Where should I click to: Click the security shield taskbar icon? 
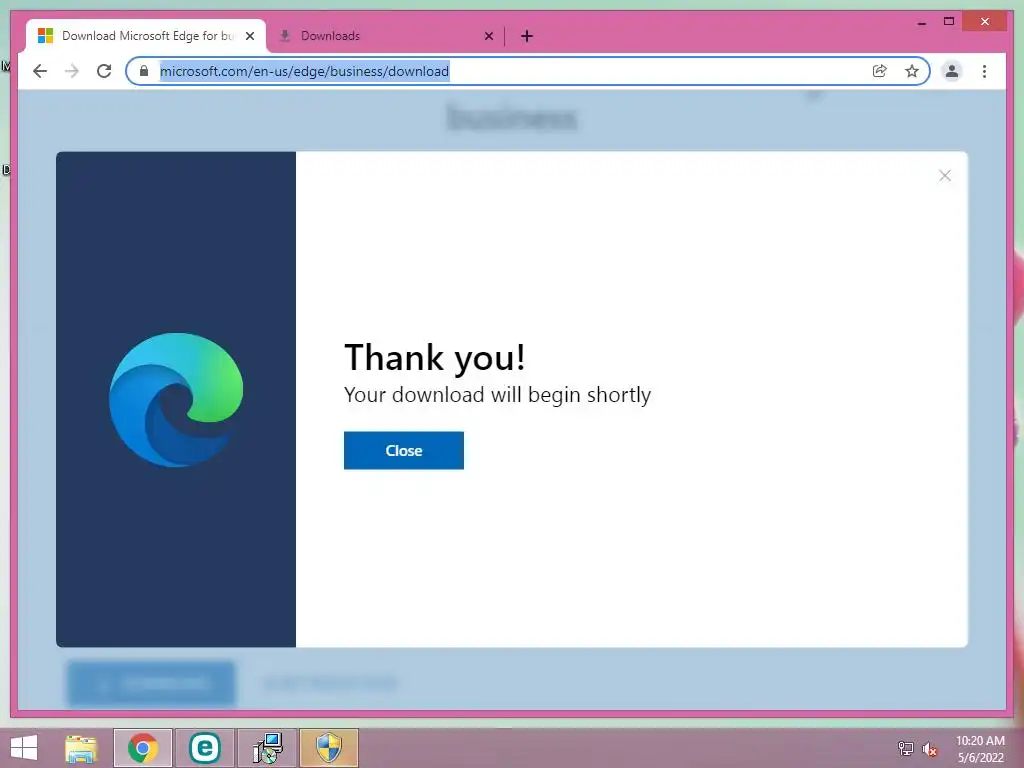click(x=329, y=748)
